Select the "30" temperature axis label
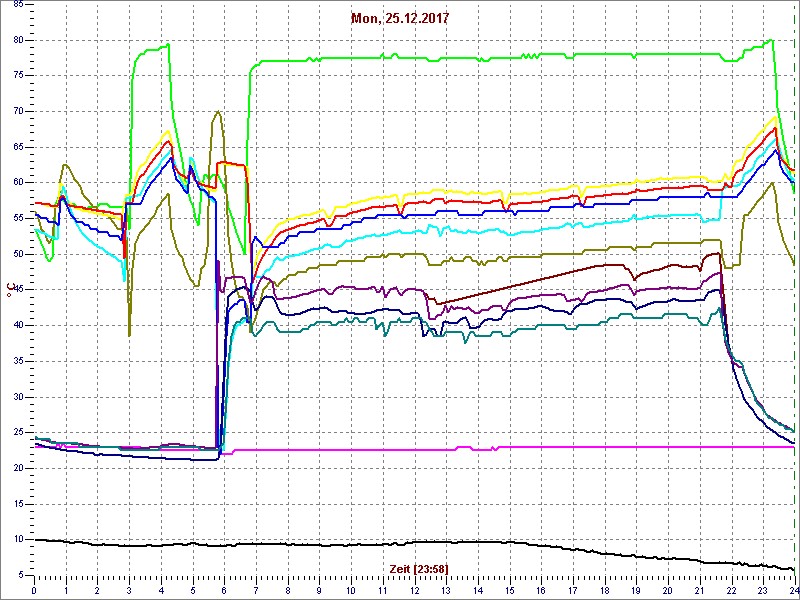 tap(17, 397)
